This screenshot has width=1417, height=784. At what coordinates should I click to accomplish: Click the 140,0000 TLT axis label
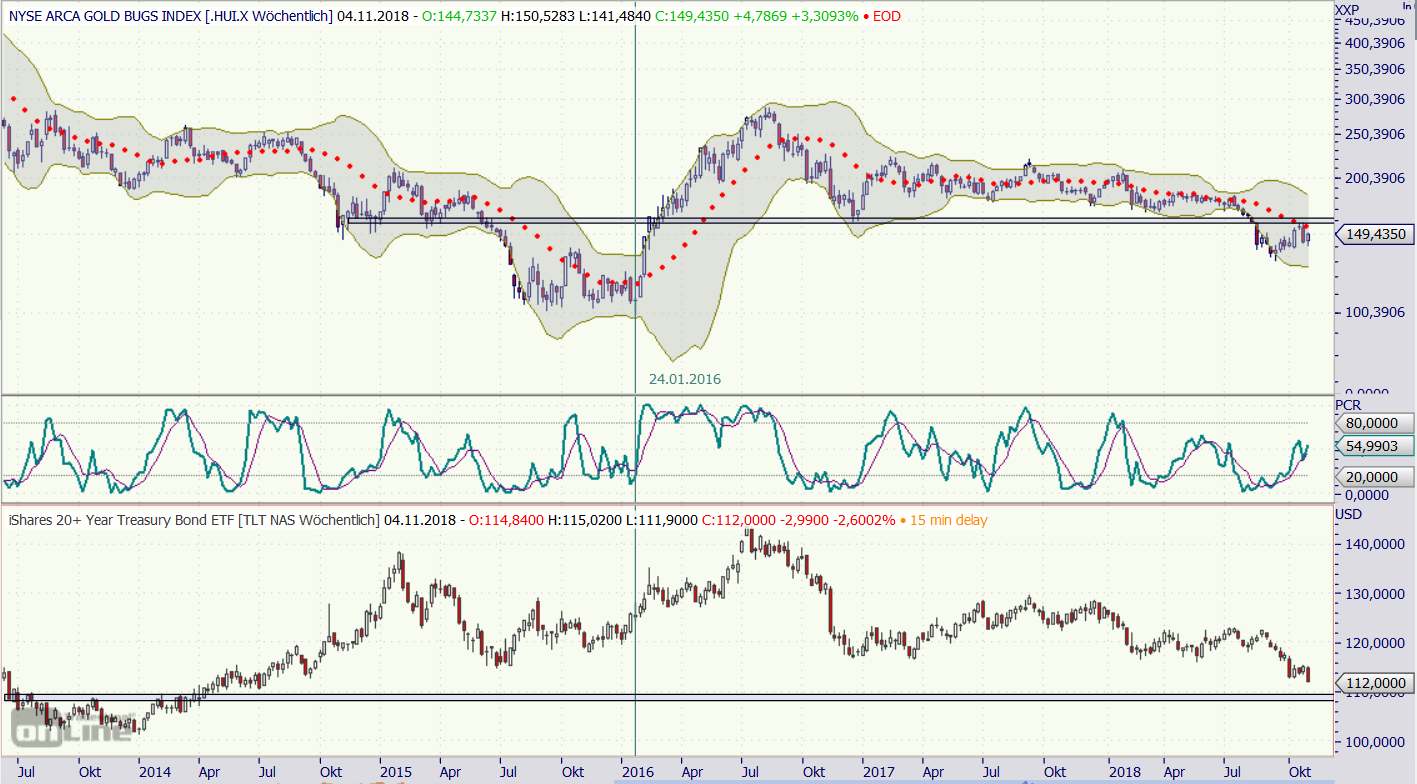1374,545
